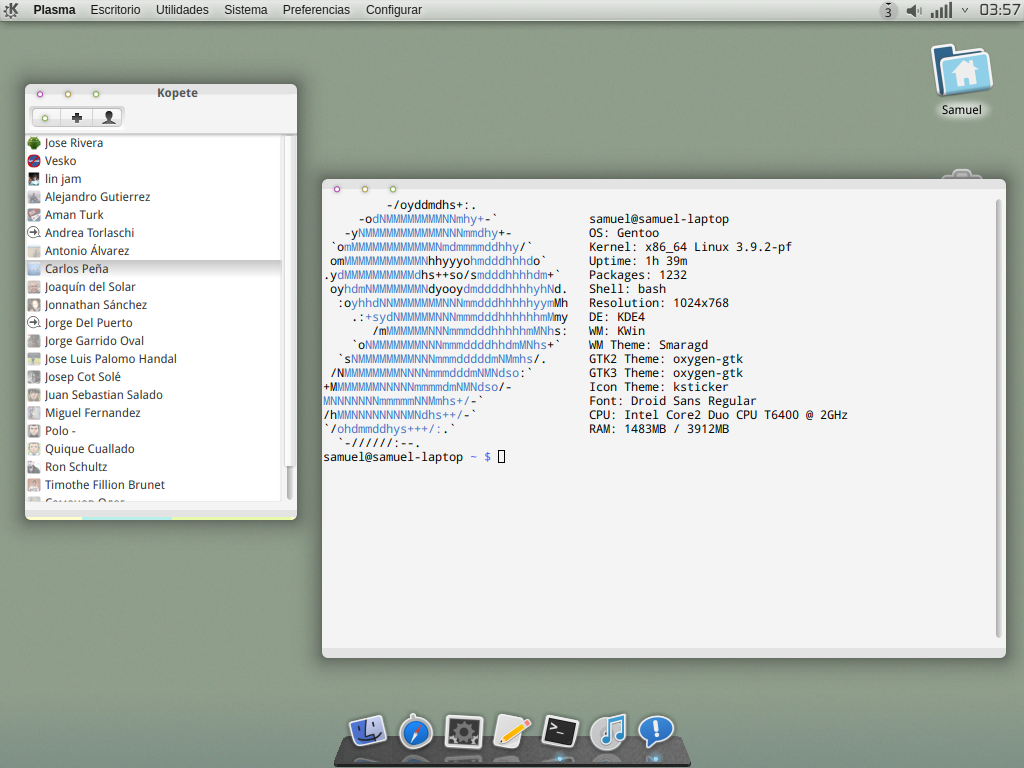Click the pink close dot on terminal window
Image resolution: width=1024 pixels, height=768 pixels.
[337, 189]
